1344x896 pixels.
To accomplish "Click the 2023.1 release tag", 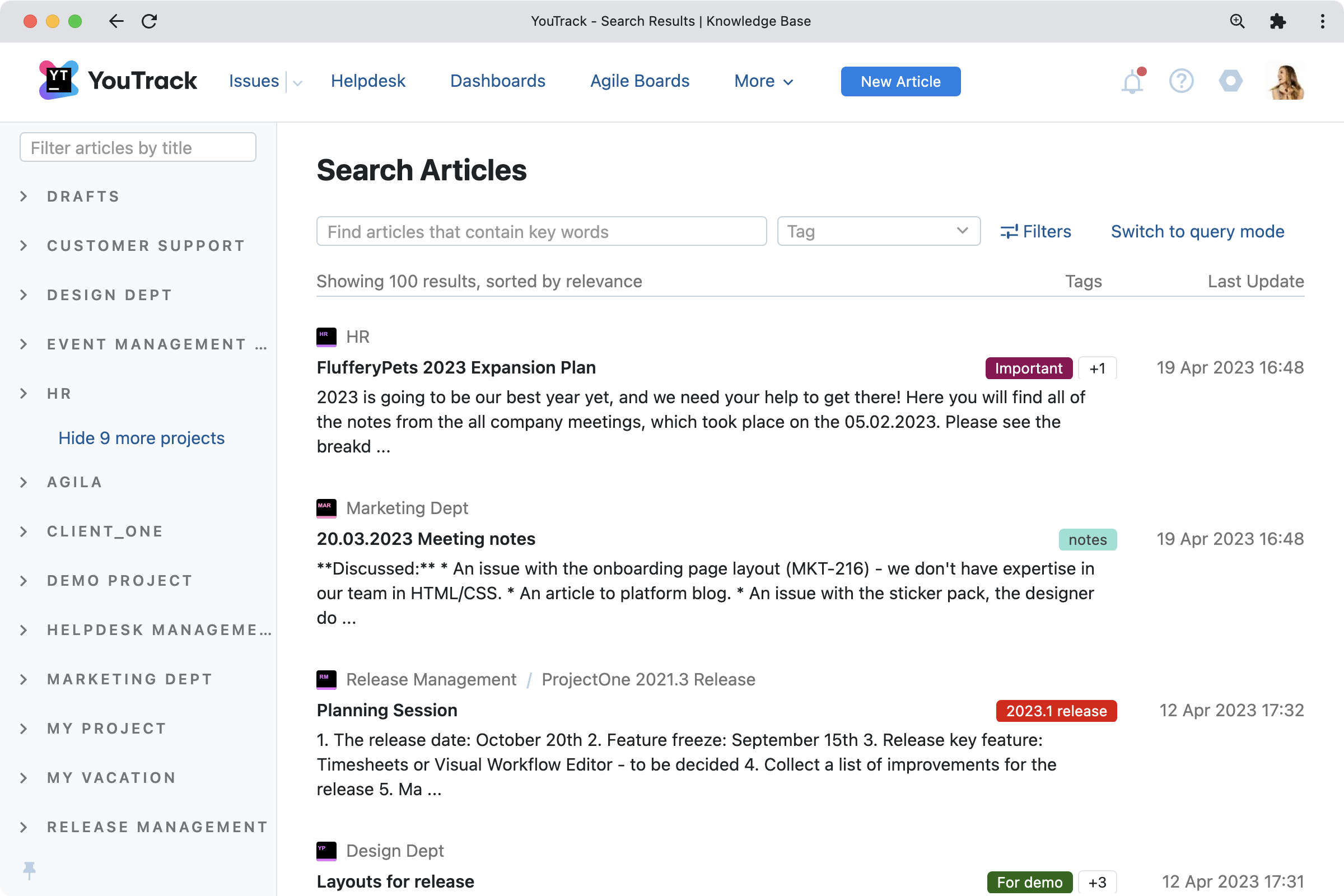I will [1056, 711].
